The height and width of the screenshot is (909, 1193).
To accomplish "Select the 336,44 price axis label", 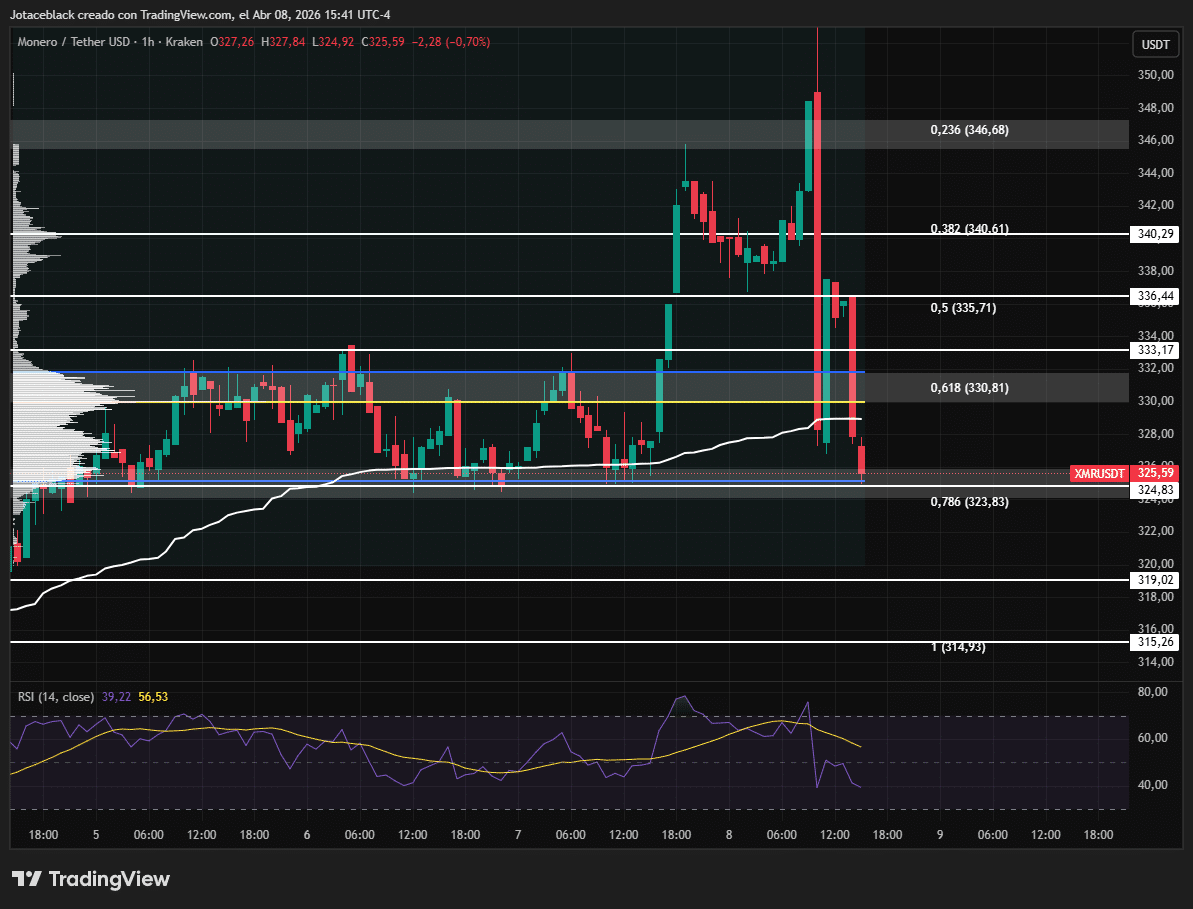I will [1155, 296].
